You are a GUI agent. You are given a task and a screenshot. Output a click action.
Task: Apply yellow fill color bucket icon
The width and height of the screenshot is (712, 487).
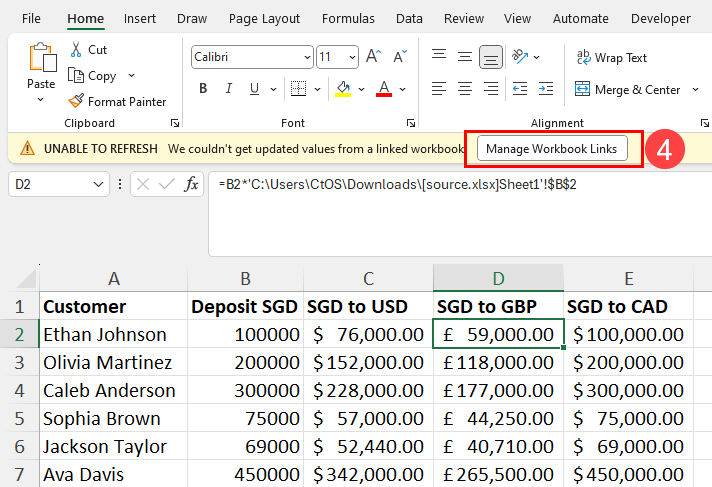pyautogui.click(x=343, y=89)
